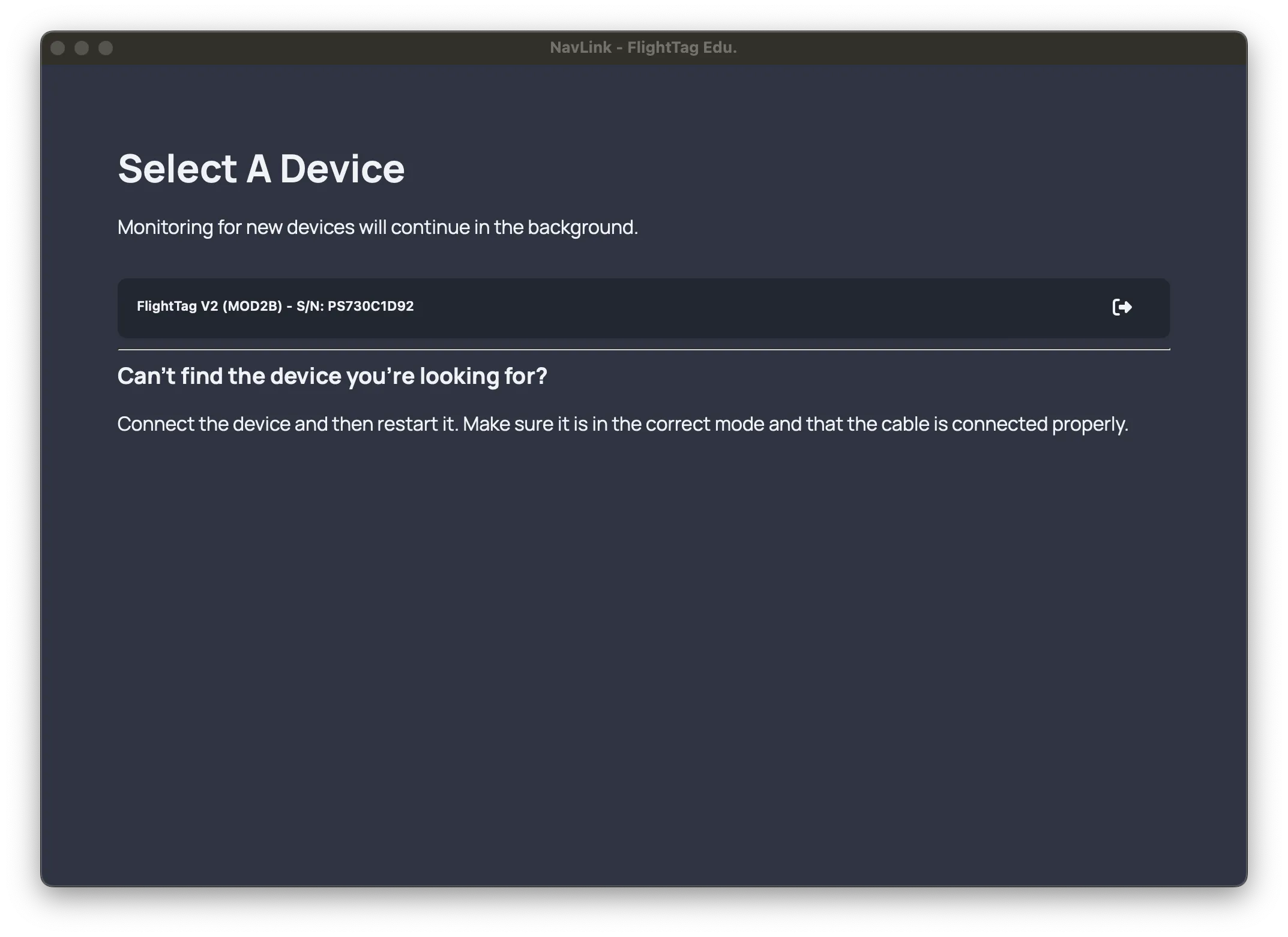
Task: Select the export arrow beside serial PS730C1D92
Action: pos(1122,307)
